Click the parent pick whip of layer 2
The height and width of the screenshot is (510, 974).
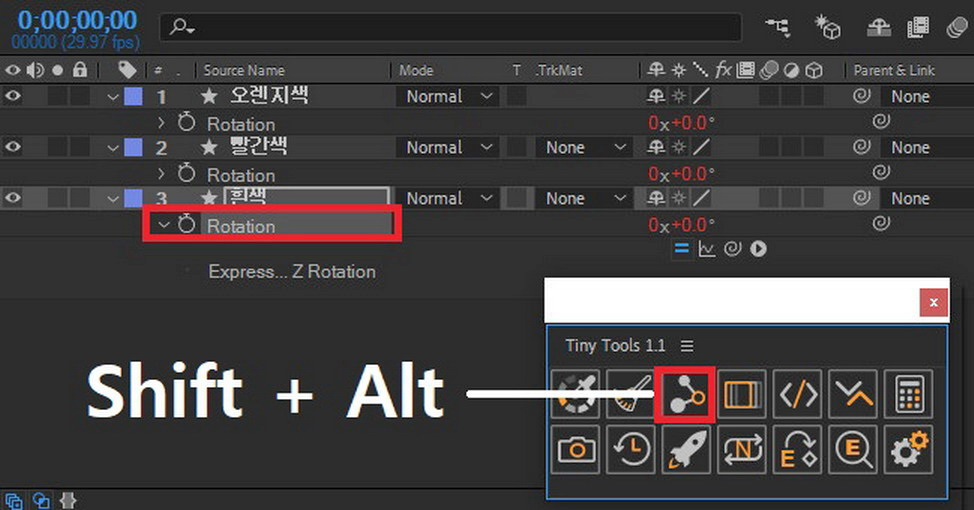(861, 147)
